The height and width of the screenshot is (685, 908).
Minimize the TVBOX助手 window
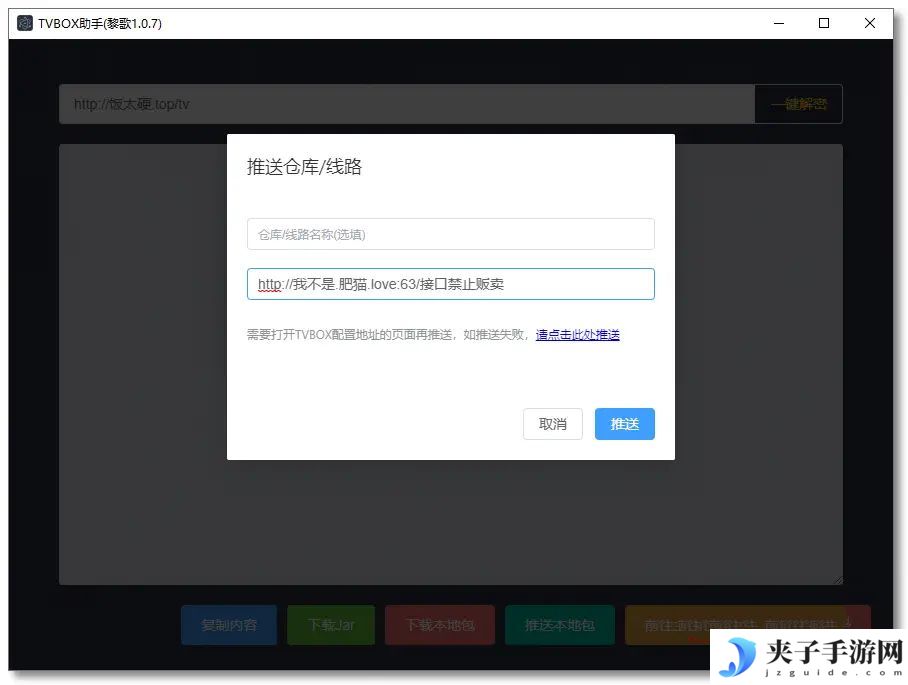click(779, 23)
